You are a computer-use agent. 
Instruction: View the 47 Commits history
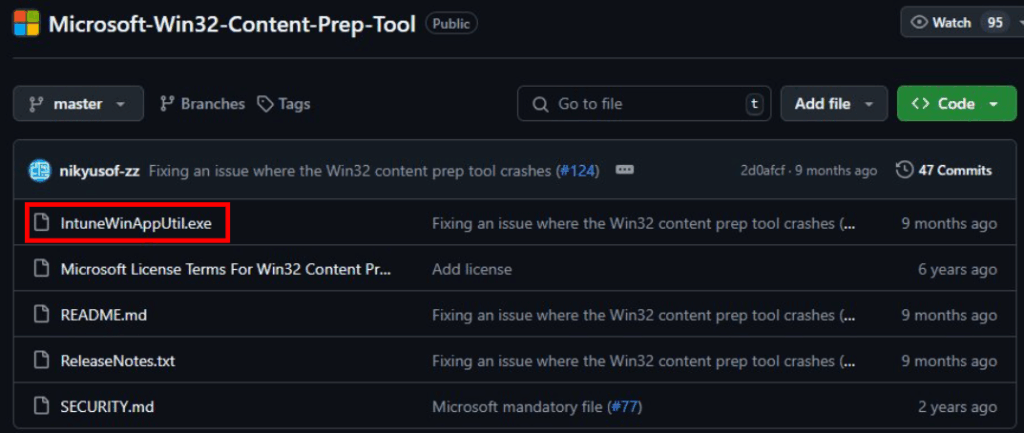[944, 171]
